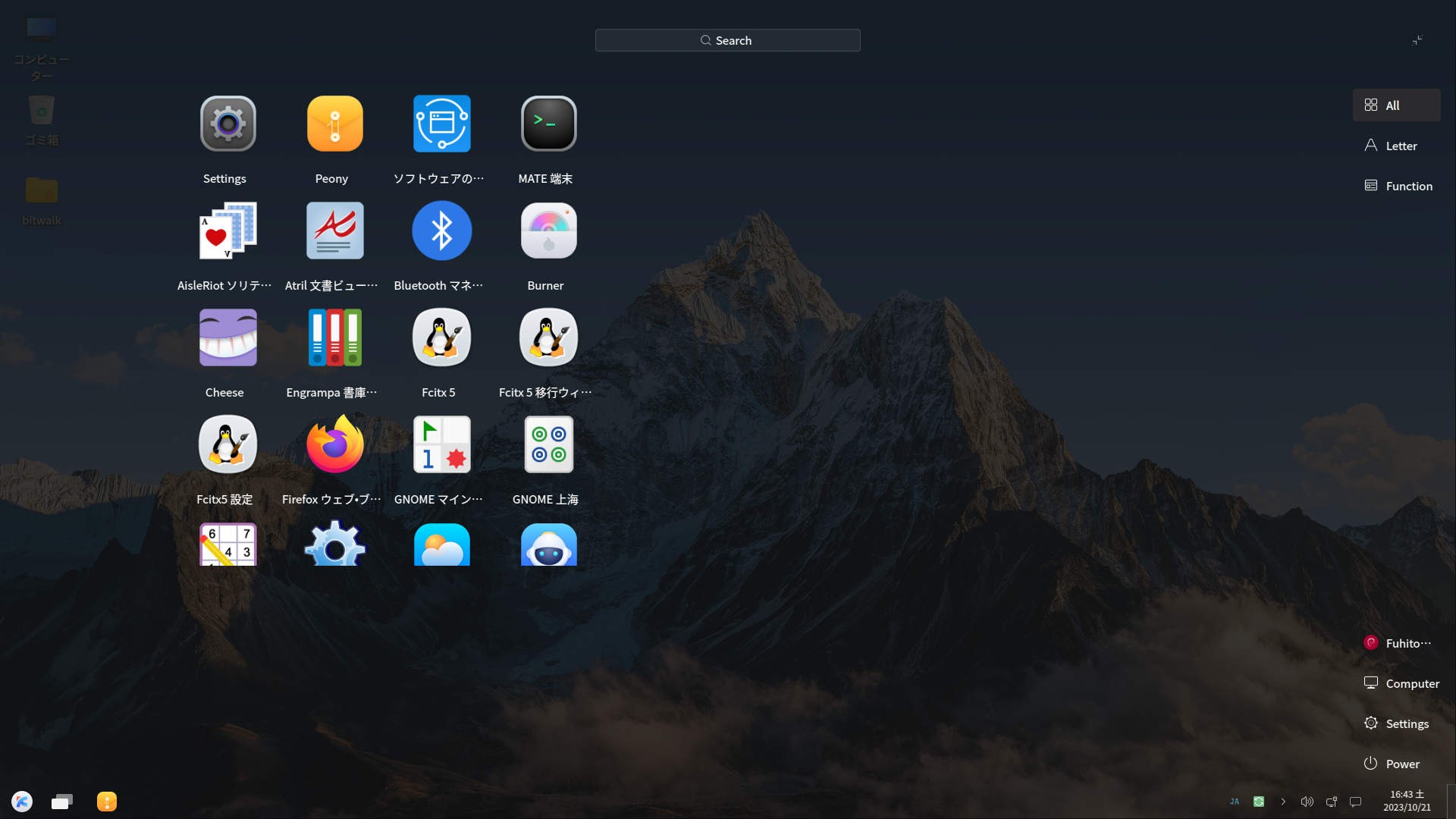Open the Peony file manager app
1456x819 pixels.
tap(334, 124)
